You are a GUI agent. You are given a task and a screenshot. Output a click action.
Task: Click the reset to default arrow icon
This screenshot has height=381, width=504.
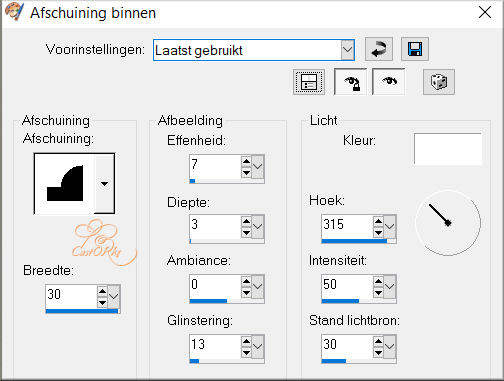tap(379, 49)
